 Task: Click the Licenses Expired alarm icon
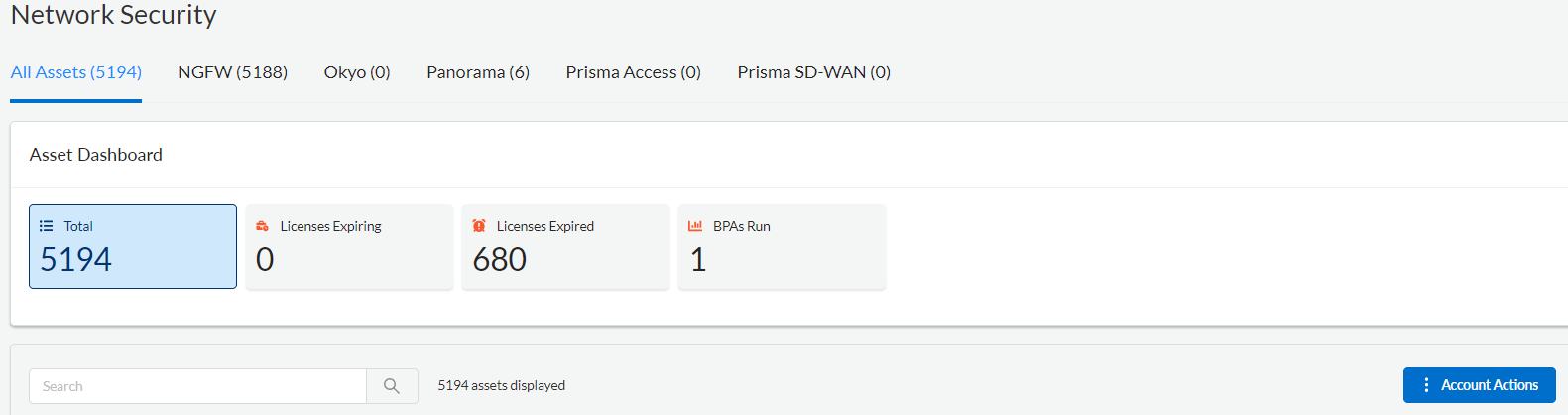(479, 226)
